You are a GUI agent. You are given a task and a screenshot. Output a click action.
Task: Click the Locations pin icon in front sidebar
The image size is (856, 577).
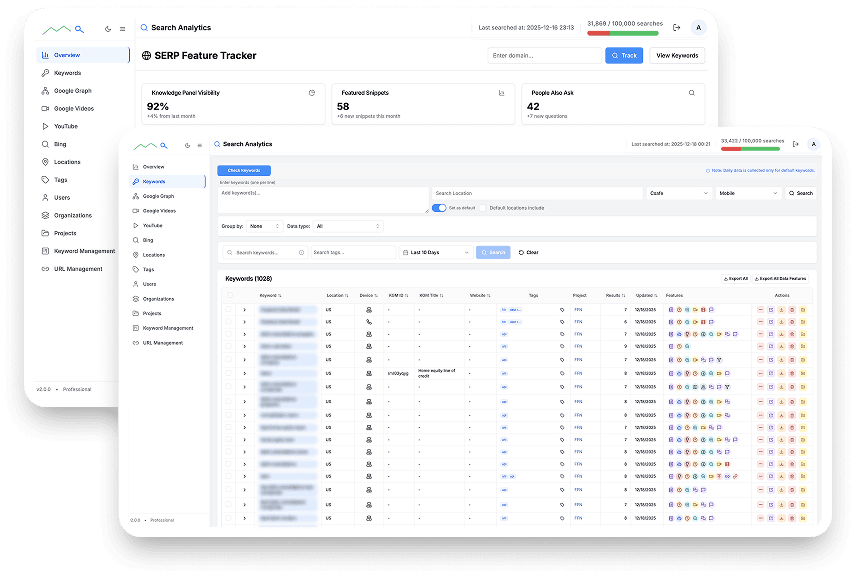click(135, 255)
